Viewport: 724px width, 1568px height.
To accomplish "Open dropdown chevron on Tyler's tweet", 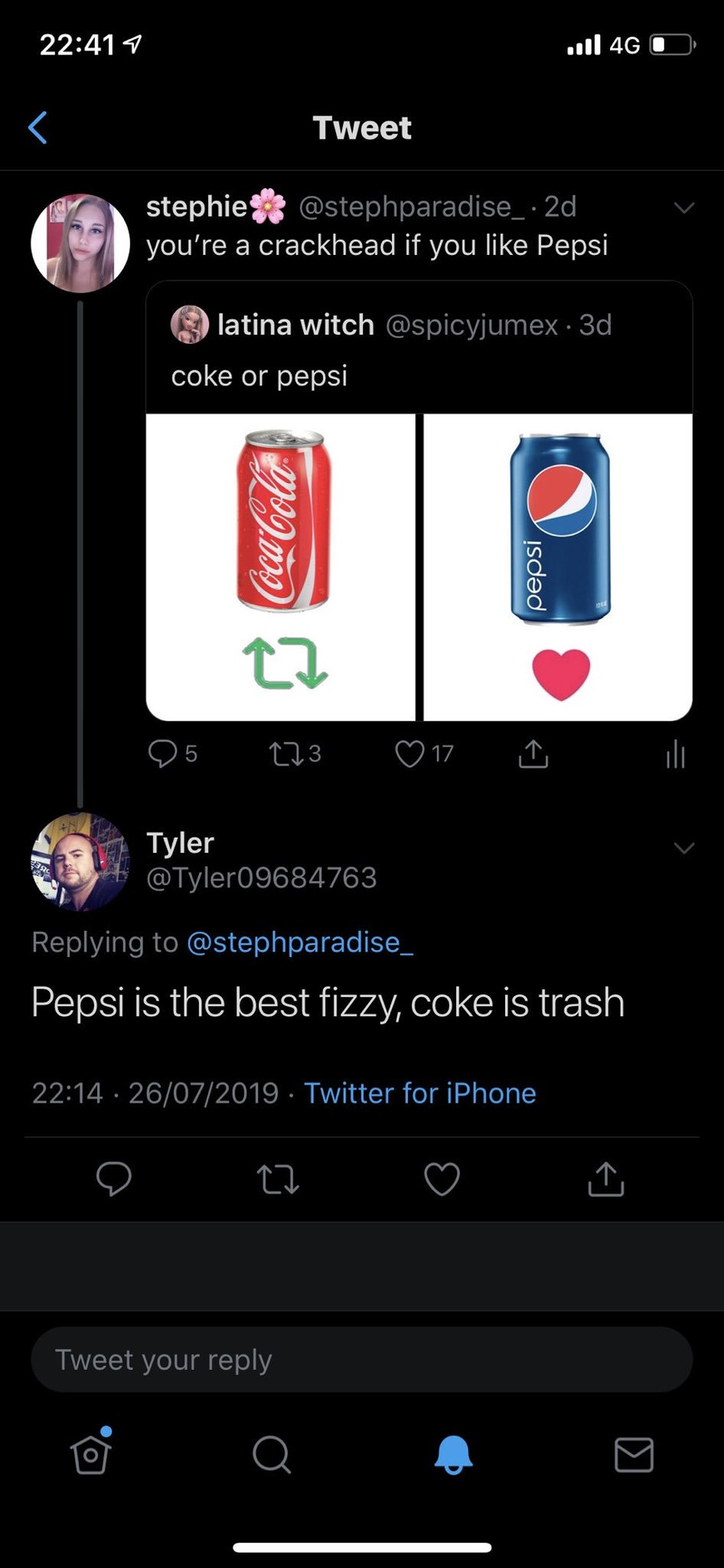I will [683, 848].
